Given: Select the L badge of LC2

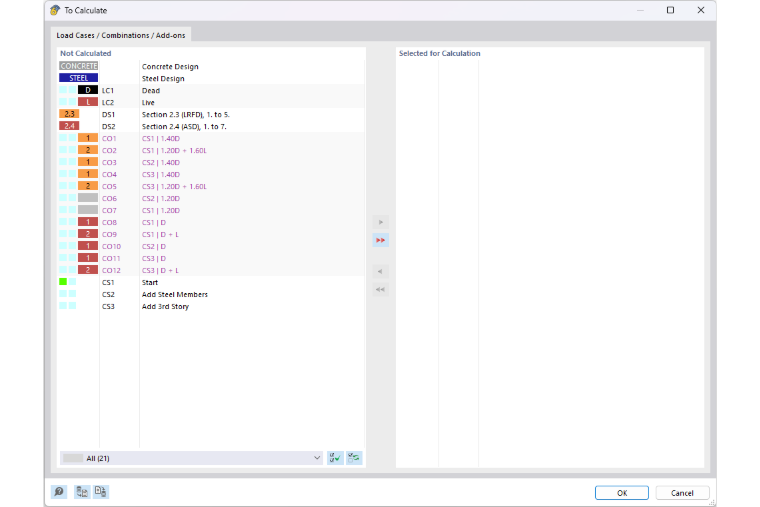Looking at the screenshot, I should (x=88, y=102).
